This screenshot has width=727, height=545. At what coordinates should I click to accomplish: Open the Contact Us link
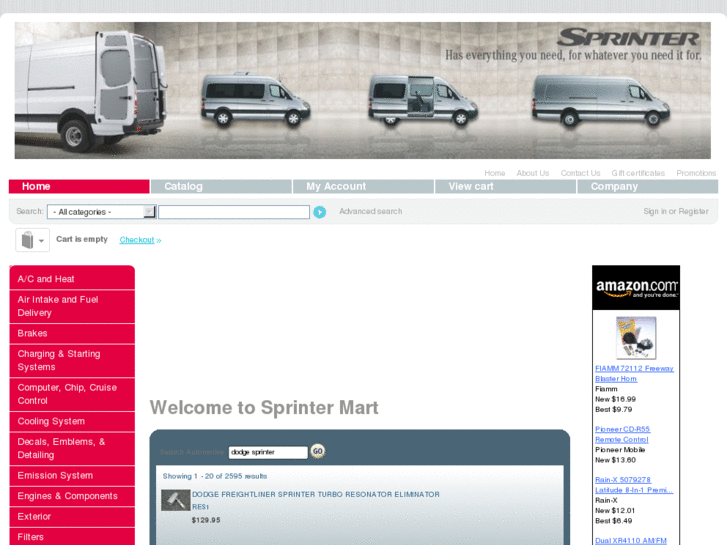[580, 173]
